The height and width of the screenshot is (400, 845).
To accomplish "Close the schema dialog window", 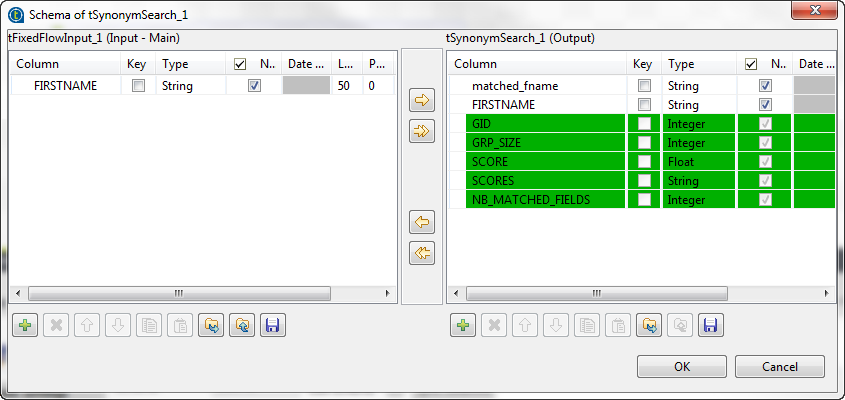I will pos(814,10).
